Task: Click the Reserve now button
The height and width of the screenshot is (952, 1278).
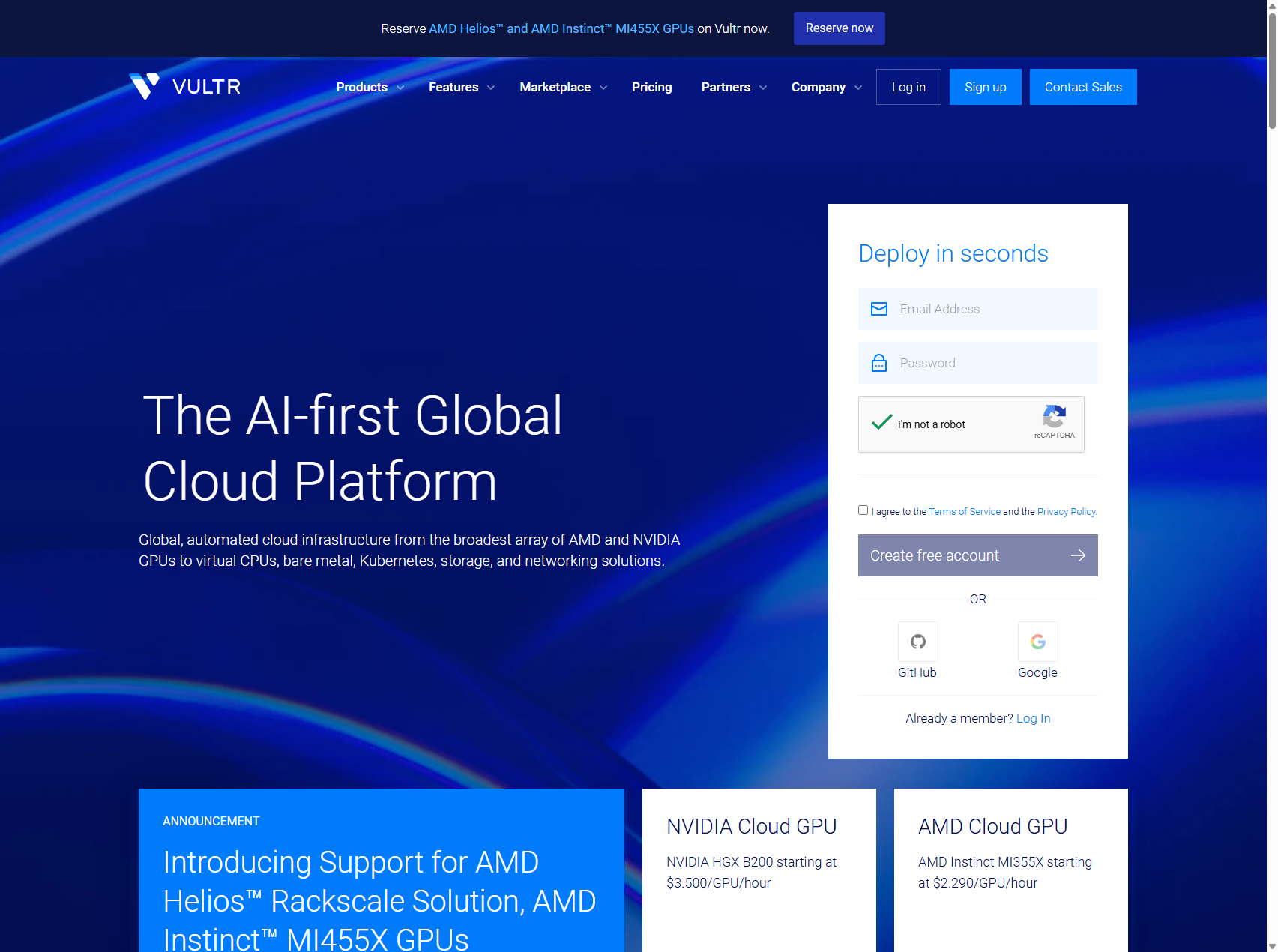Action: 840,28
